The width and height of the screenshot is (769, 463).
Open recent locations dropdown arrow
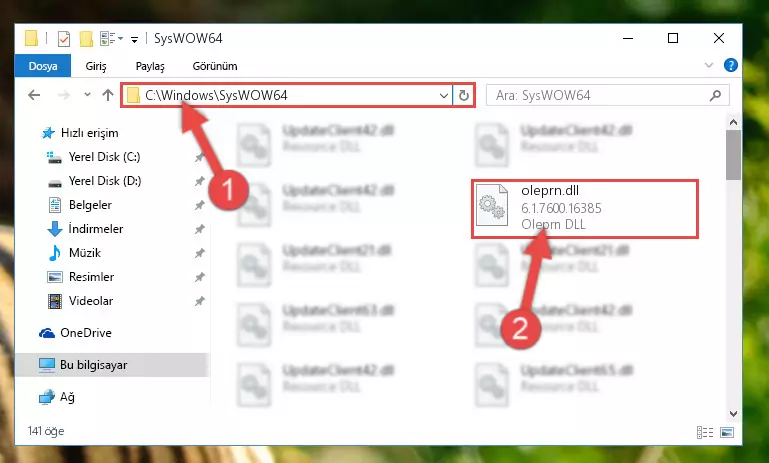[87, 95]
